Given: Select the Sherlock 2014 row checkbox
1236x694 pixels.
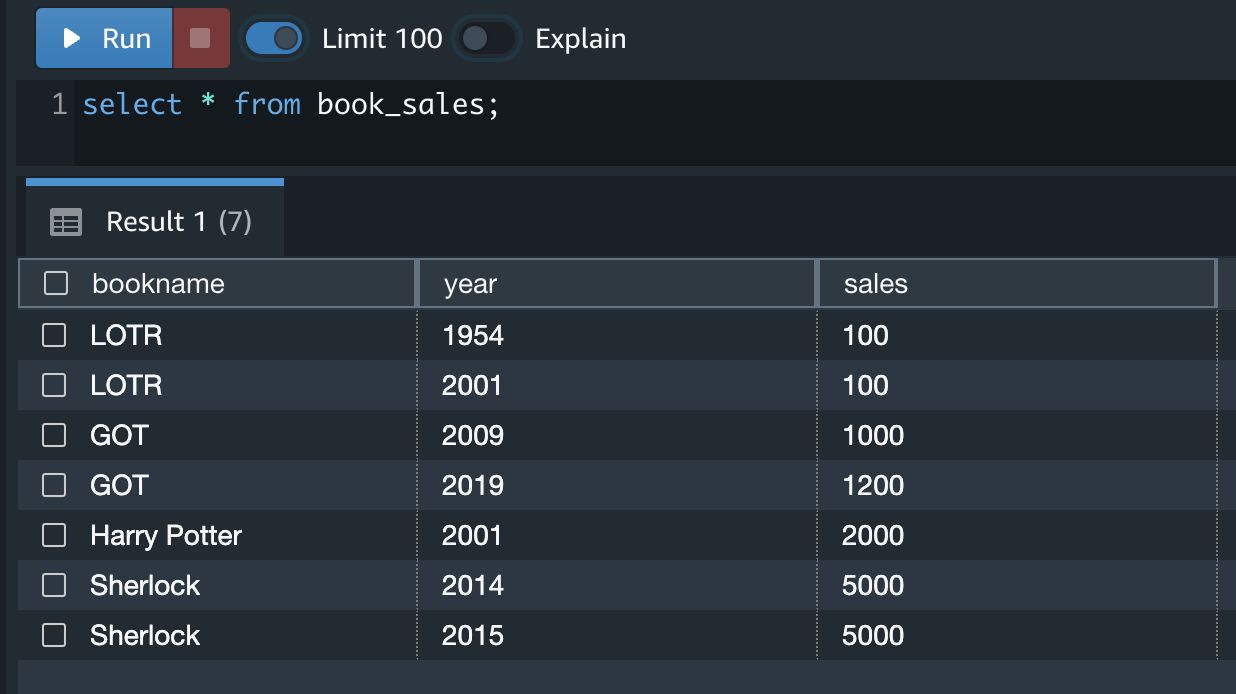Looking at the screenshot, I should tap(54, 585).
